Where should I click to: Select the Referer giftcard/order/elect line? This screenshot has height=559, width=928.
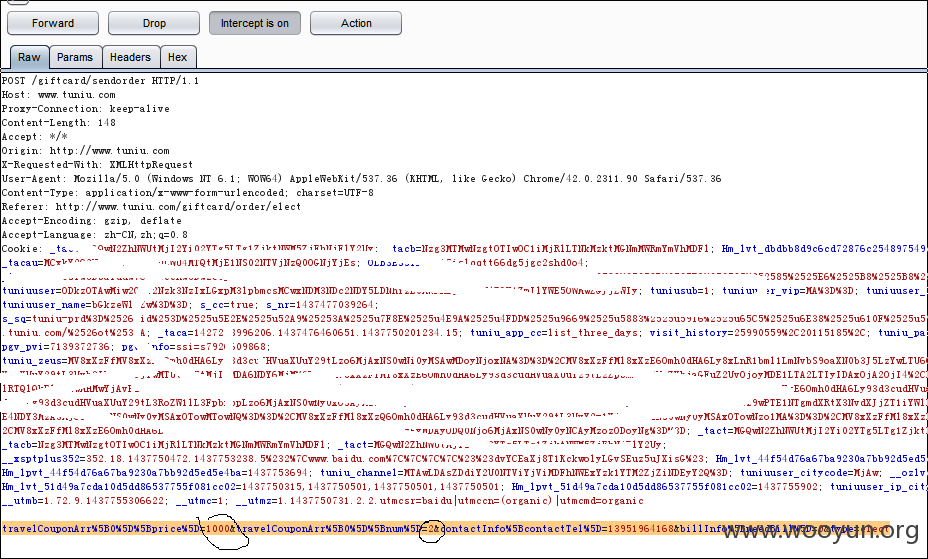click(152, 207)
